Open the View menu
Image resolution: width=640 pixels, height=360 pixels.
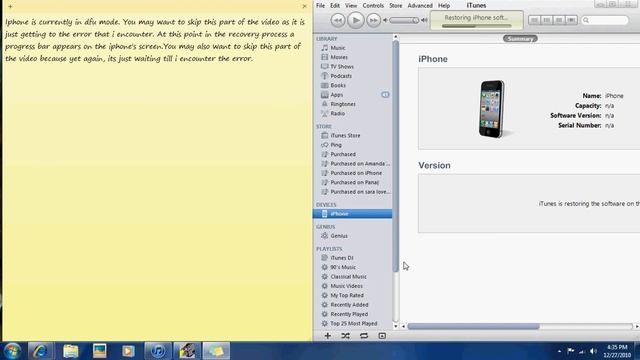(351, 5)
